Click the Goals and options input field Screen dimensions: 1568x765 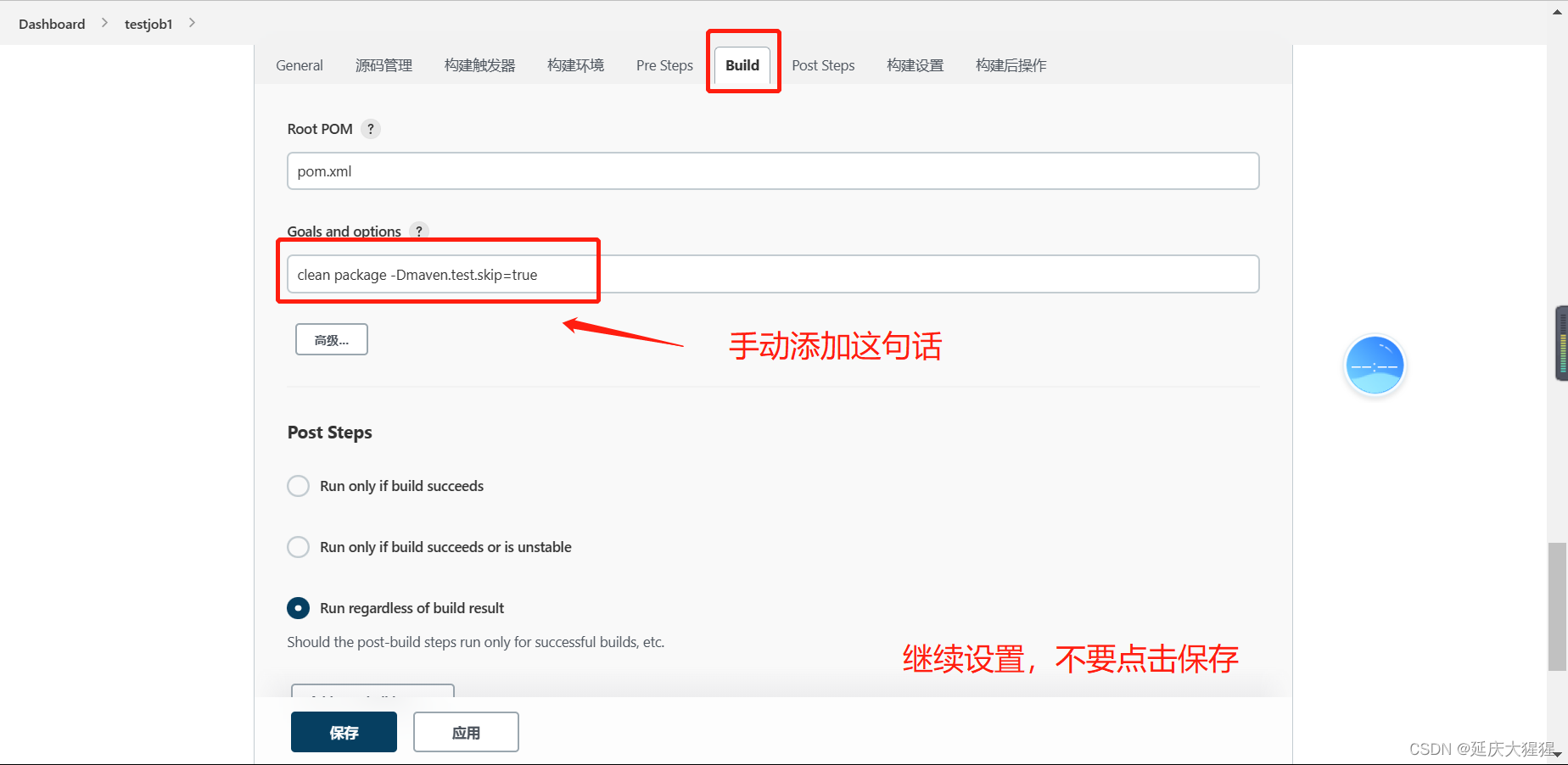(x=773, y=274)
